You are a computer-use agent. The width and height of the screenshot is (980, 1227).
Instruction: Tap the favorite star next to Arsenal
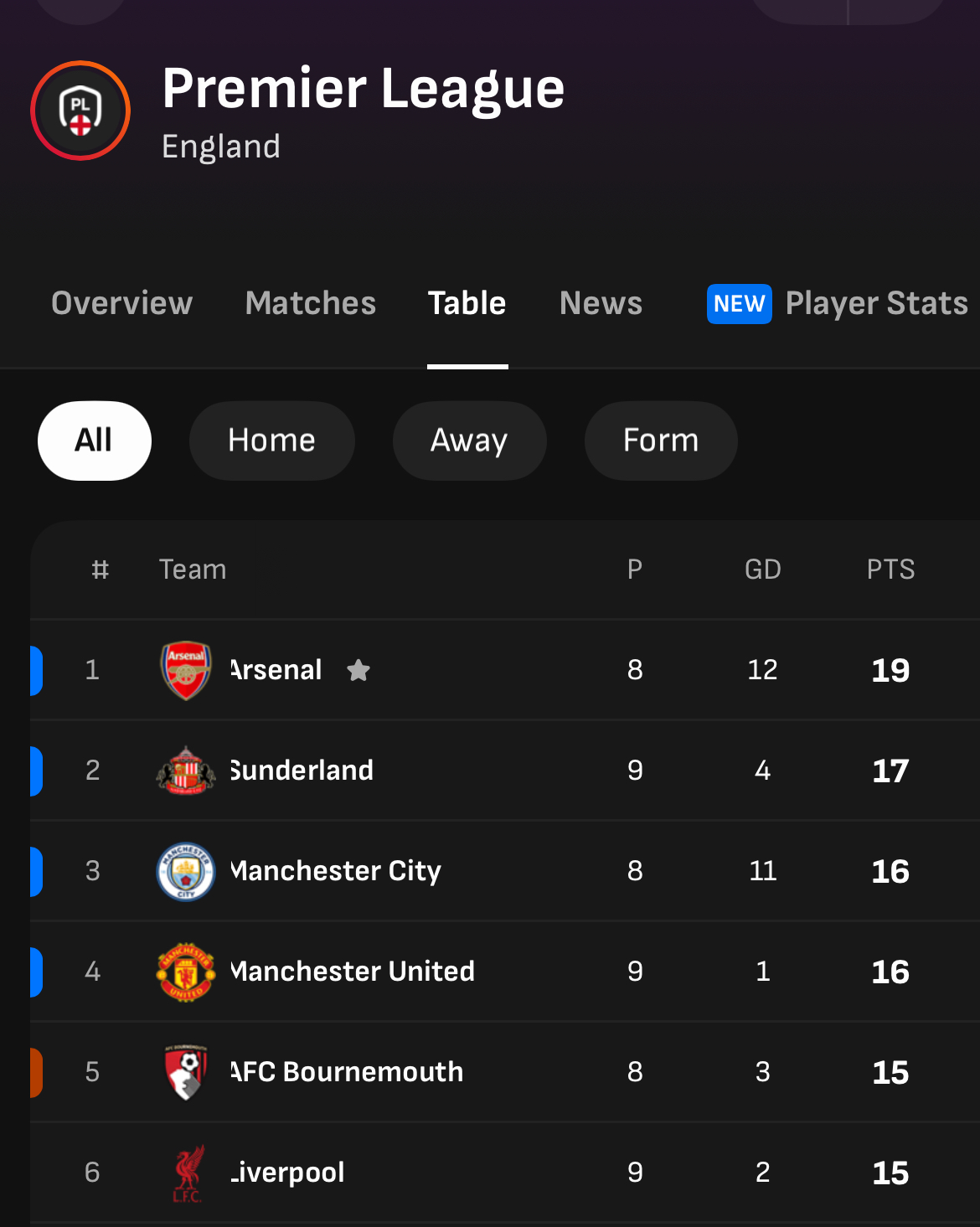(358, 670)
